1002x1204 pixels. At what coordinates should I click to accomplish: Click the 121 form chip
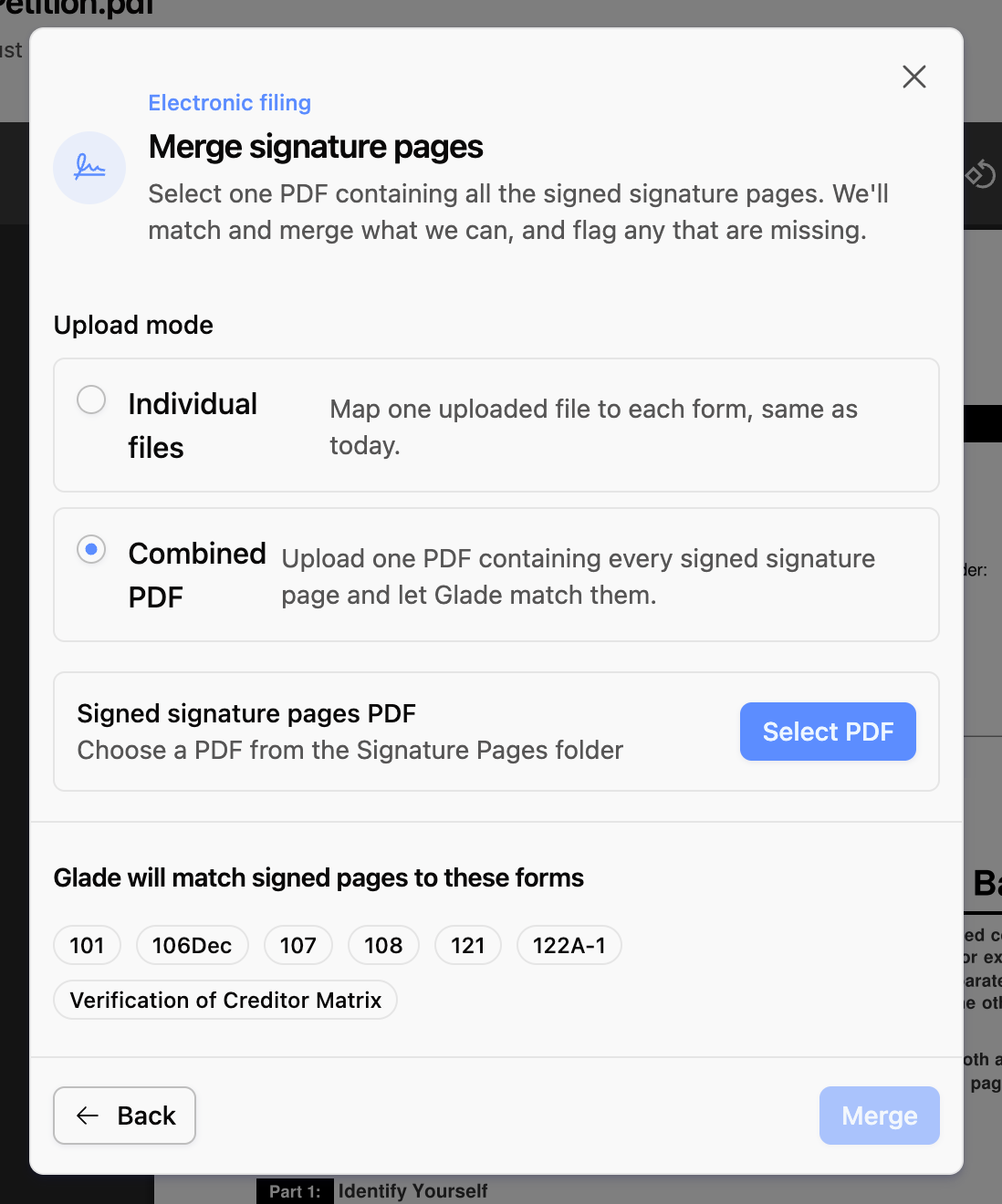click(x=468, y=945)
